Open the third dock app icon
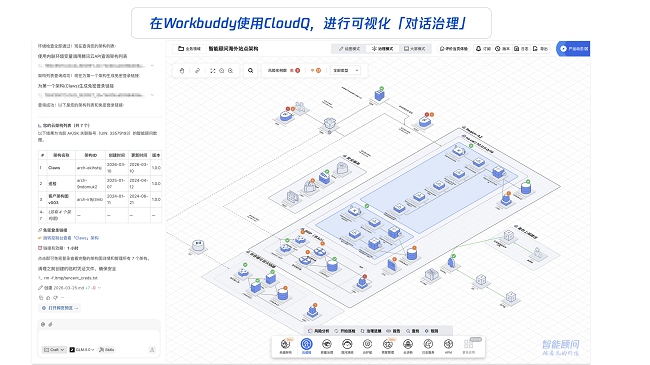This screenshot has width=650, height=365. pyautogui.click(x=327, y=346)
